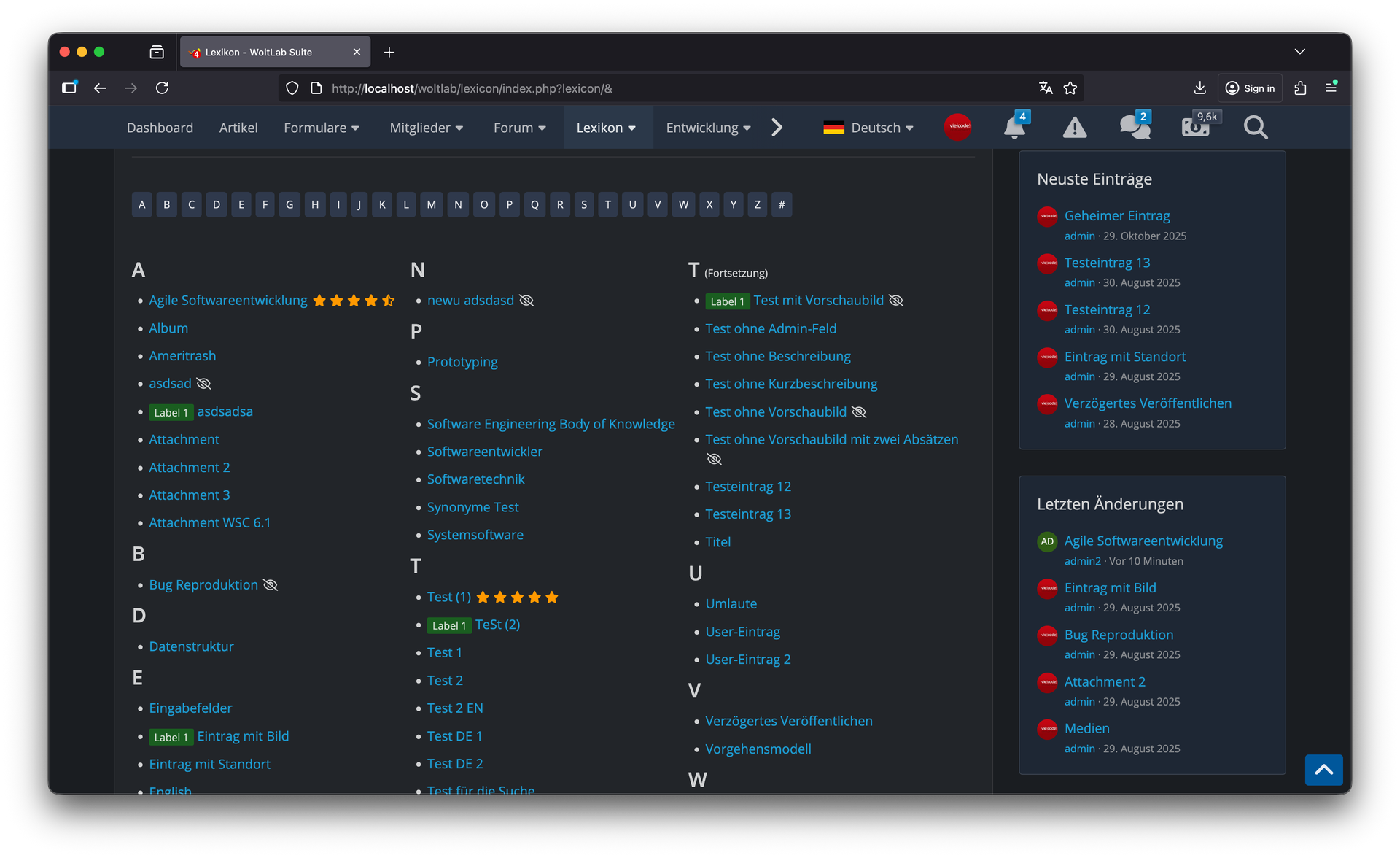Select the Artikel menu item
Viewport: 1400px width, 858px height.
238,128
